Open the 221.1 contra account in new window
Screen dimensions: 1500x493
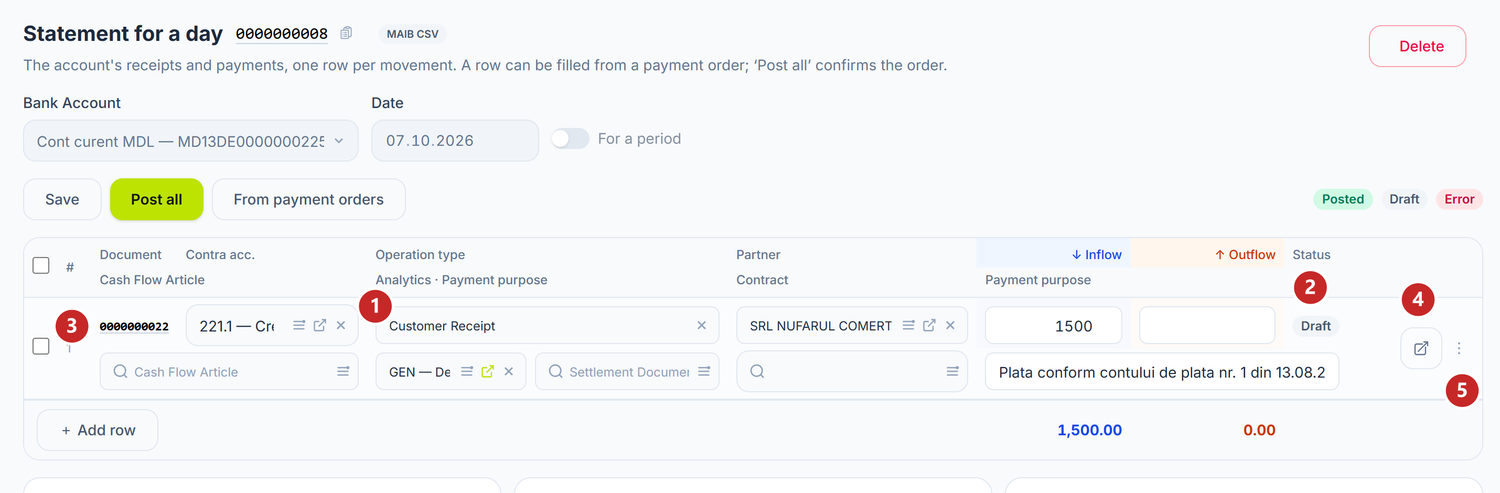coord(320,325)
